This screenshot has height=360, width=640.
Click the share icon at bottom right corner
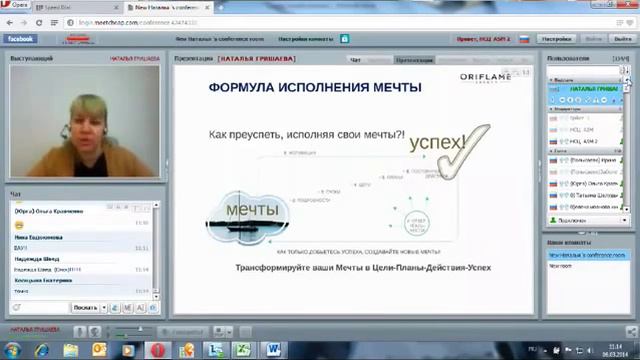(631, 332)
